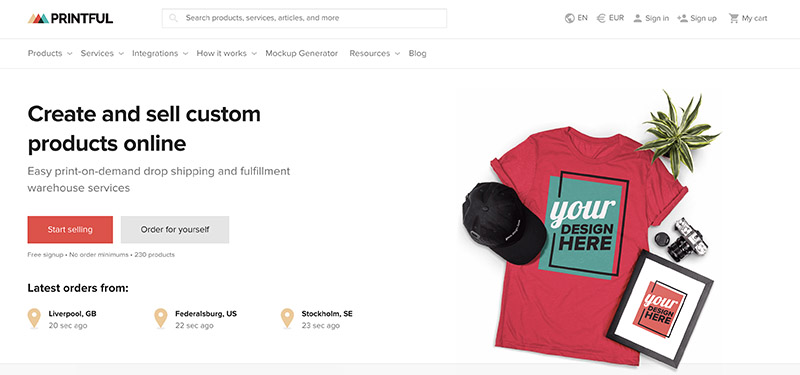
Task: Click the globe language icon
Action: 569,18
